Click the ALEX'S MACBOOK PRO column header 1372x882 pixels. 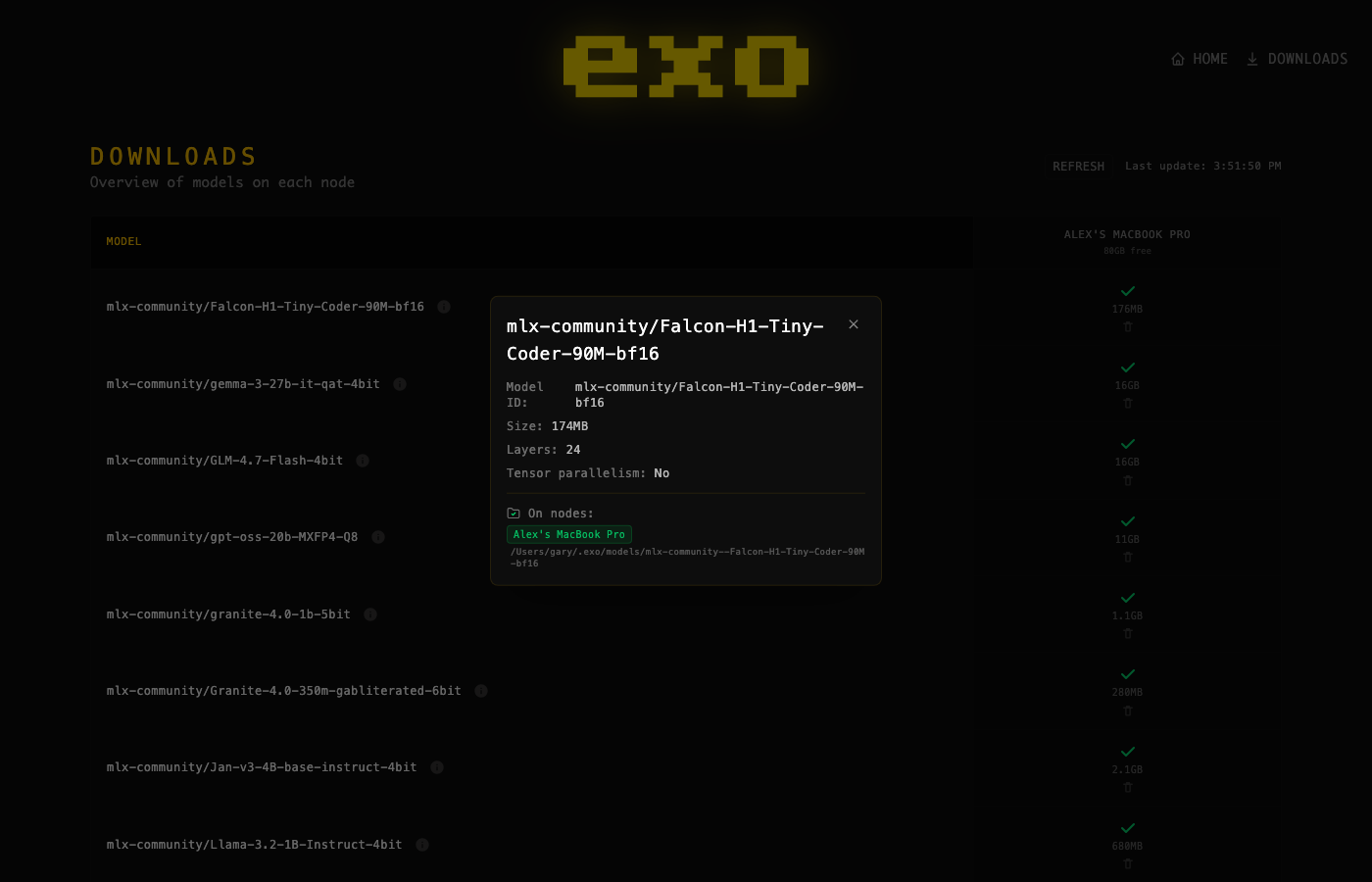click(x=1127, y=235)
